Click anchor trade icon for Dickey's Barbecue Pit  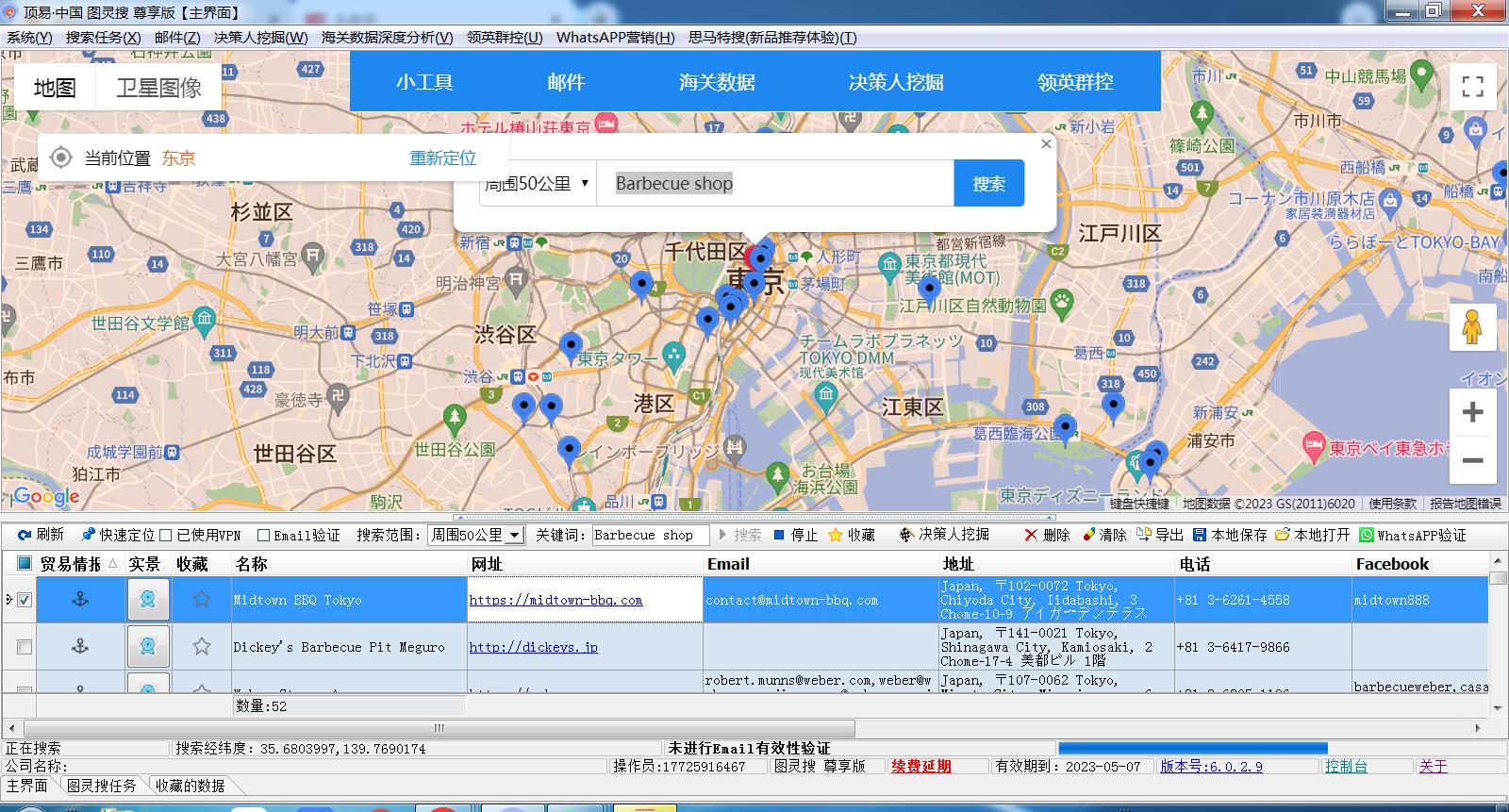80,646
